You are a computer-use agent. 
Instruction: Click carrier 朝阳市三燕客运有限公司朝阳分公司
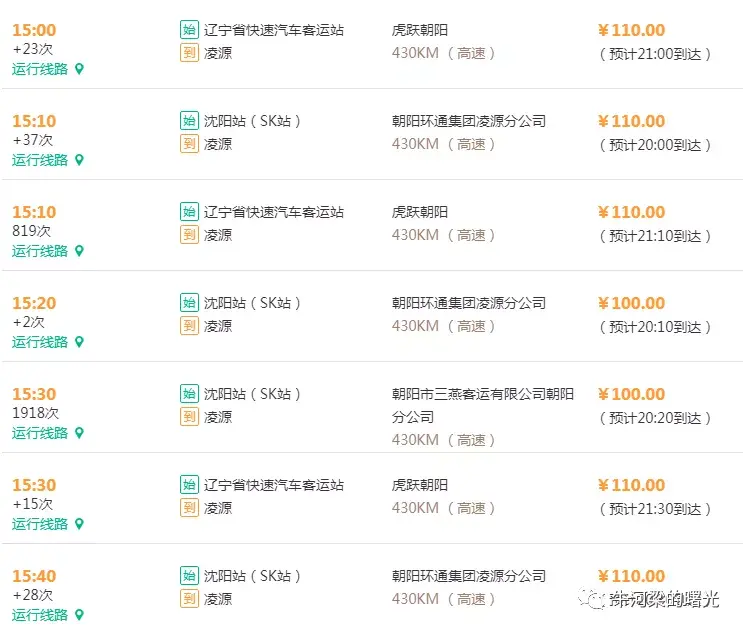pos(482,406)
